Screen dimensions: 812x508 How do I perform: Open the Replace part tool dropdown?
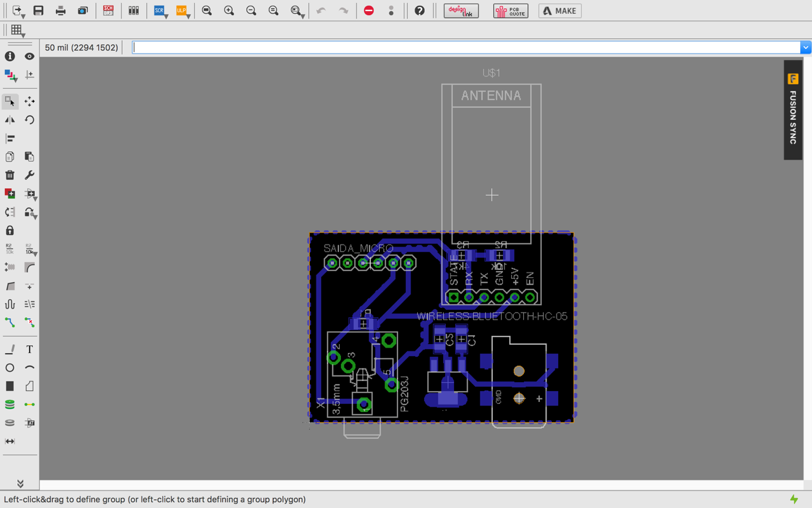click(31, 194)
